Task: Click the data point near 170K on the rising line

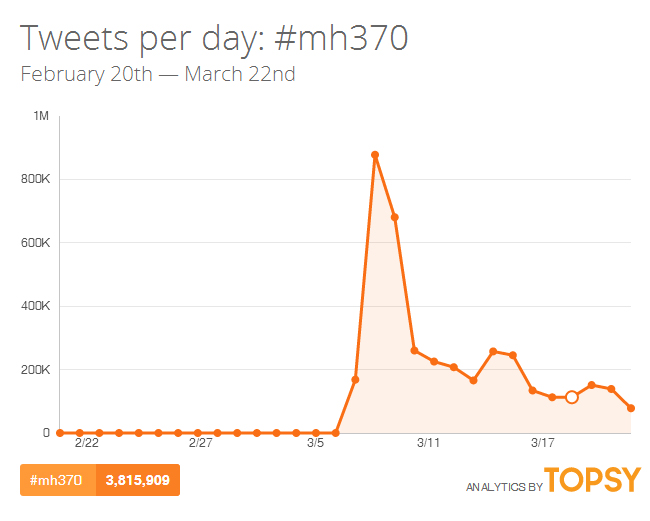Action: click(x=355, y=379)
